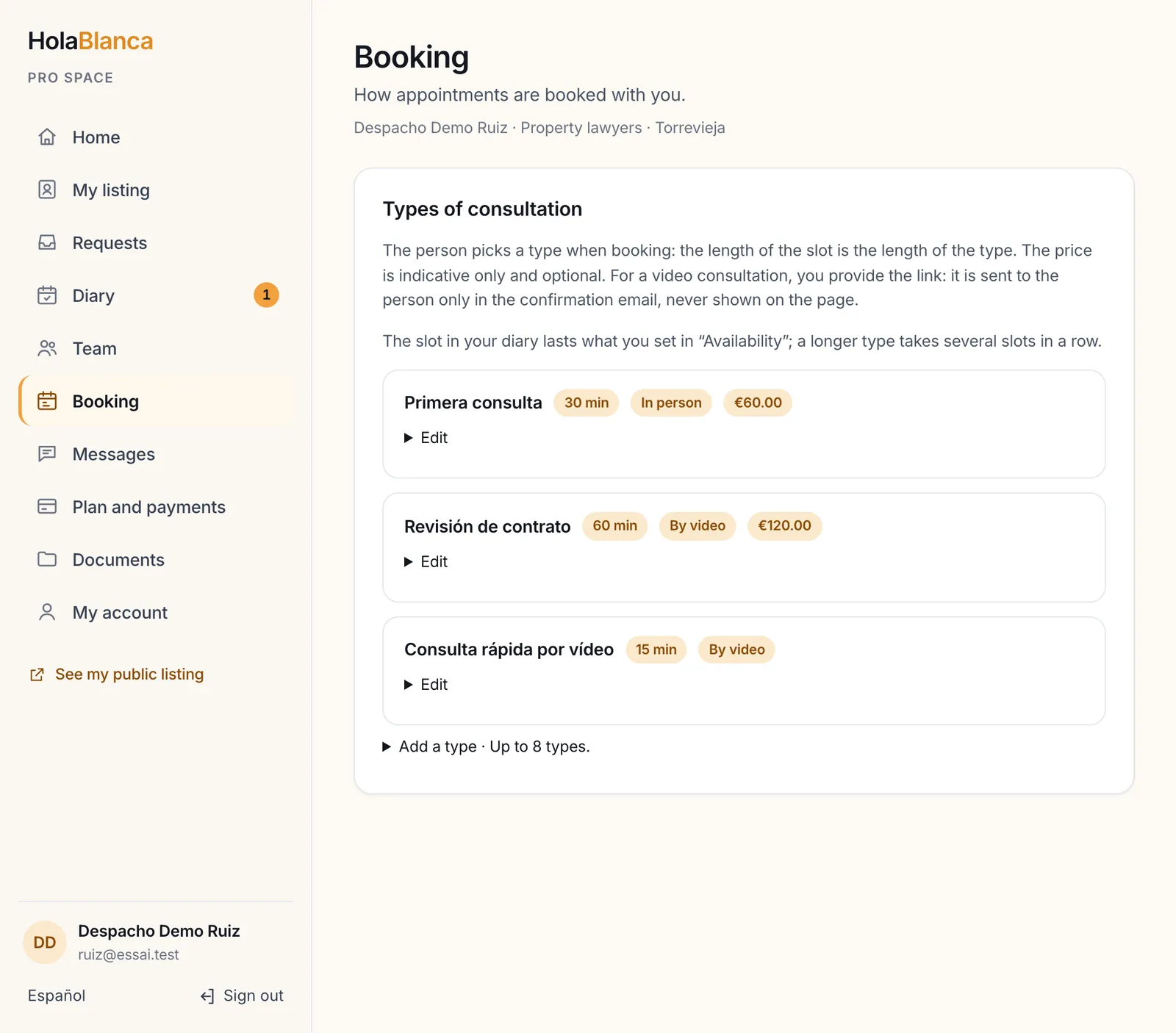This screenshot has height=1033, width=1176.
Task: Open the Requests section
Action: point(156,243)
